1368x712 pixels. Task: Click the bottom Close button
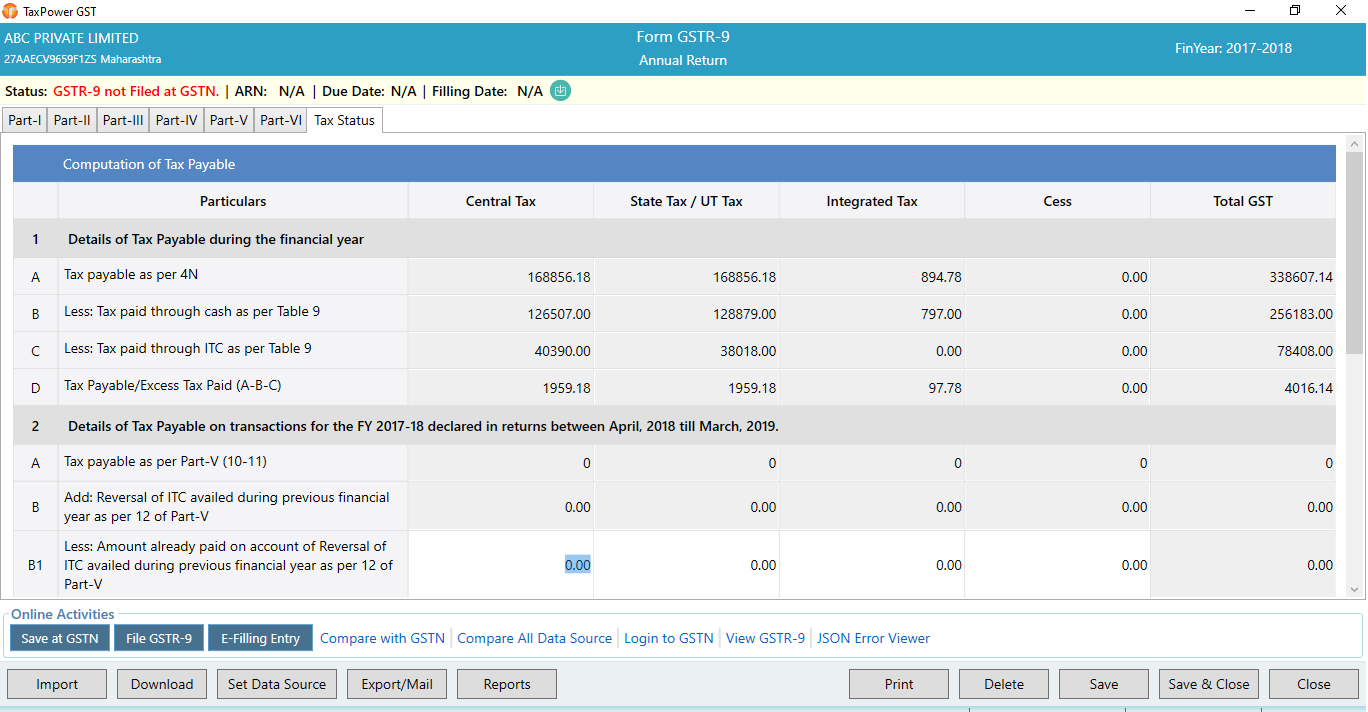click(x=1314, y=684)
